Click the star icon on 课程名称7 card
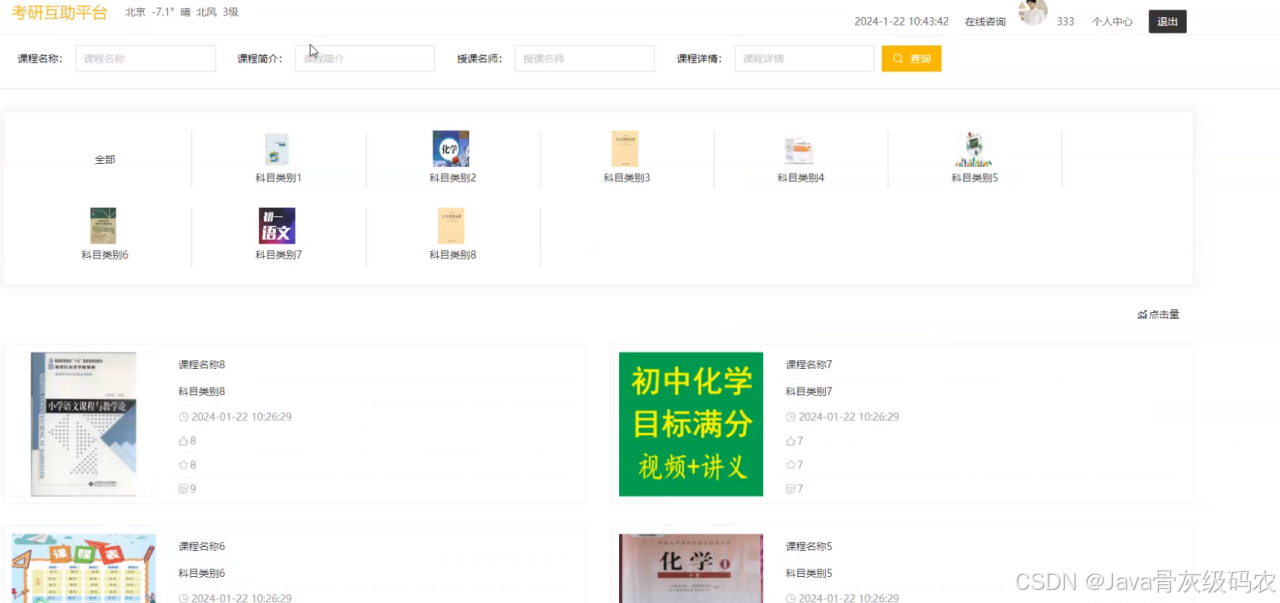This screenshot has width=1280, height=603. (x=793, y=464)
